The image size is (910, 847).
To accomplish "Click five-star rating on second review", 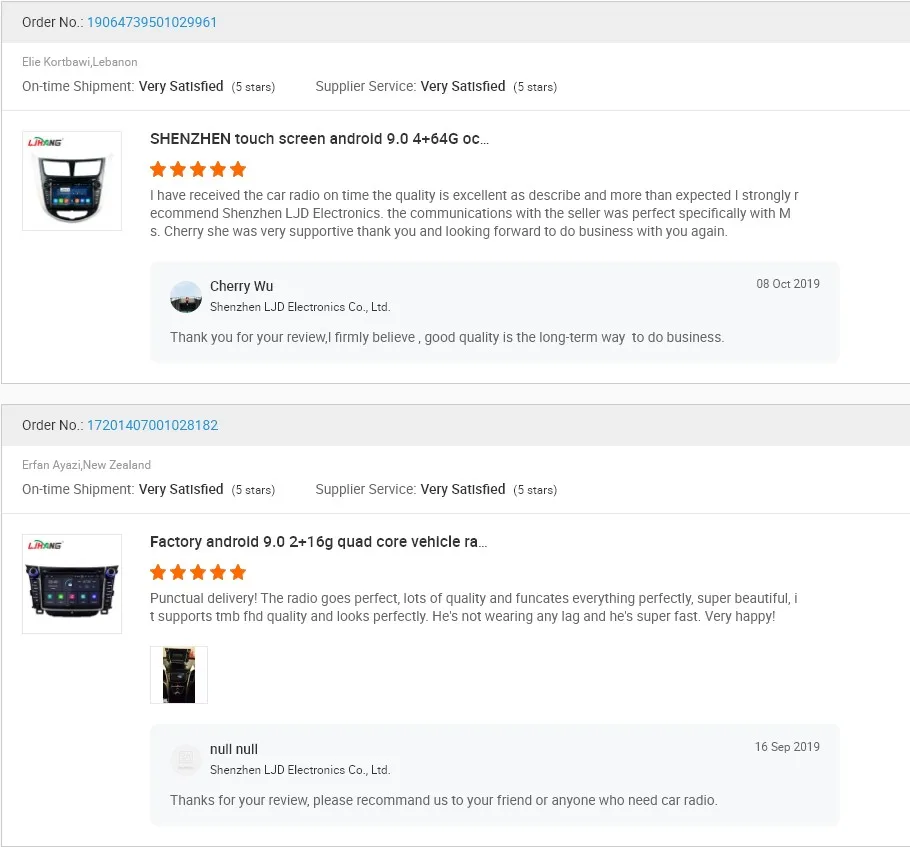I will point(198,572).
